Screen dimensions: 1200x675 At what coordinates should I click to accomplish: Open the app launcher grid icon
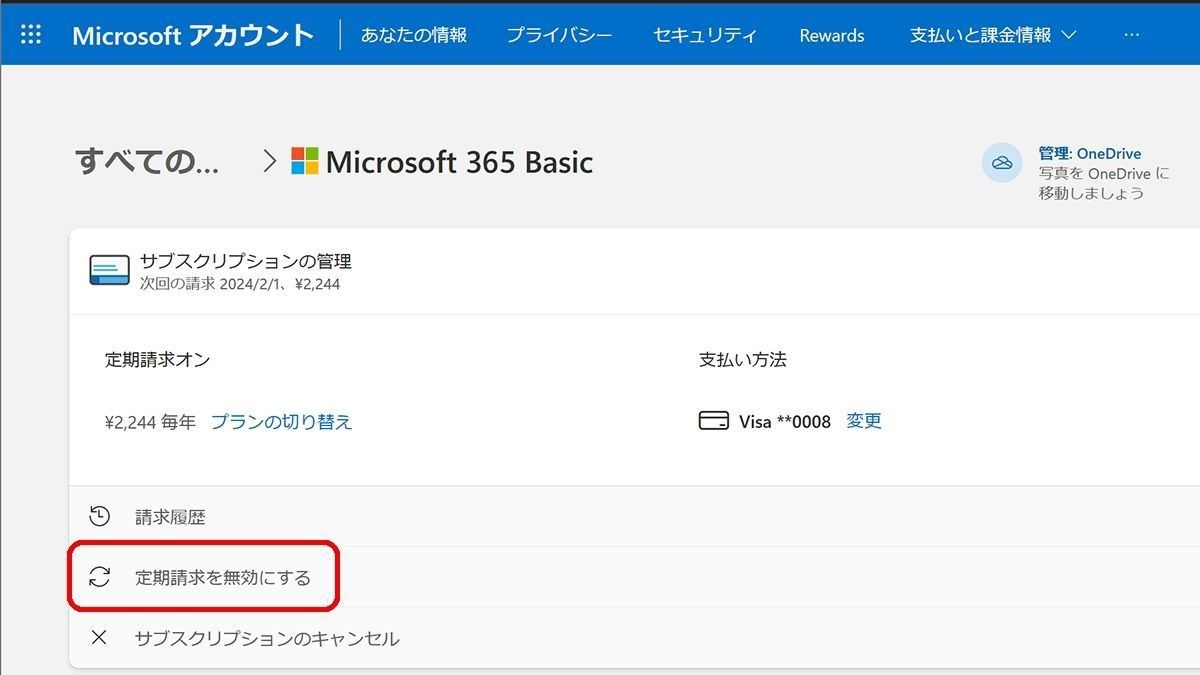[31, 35]
